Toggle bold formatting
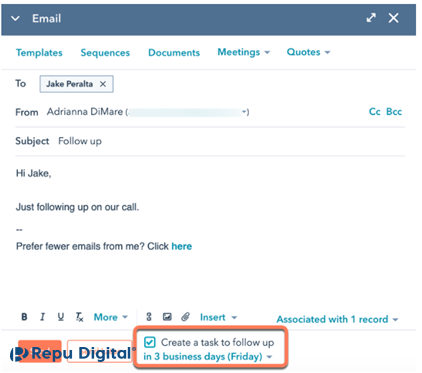422x373 pixels. coord(24,317)
